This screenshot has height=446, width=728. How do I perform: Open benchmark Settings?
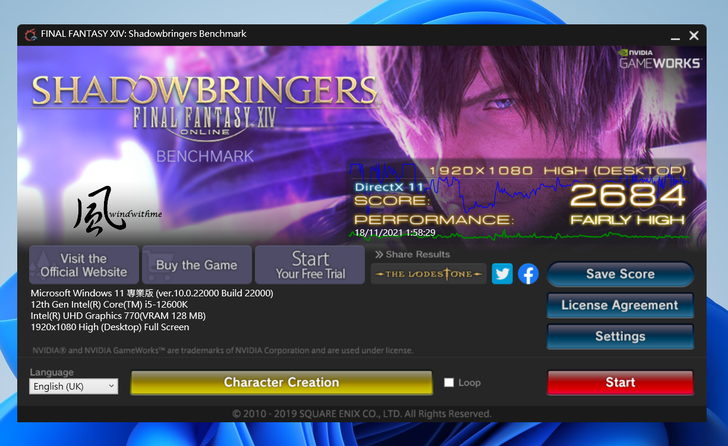(x=620, y=336)
